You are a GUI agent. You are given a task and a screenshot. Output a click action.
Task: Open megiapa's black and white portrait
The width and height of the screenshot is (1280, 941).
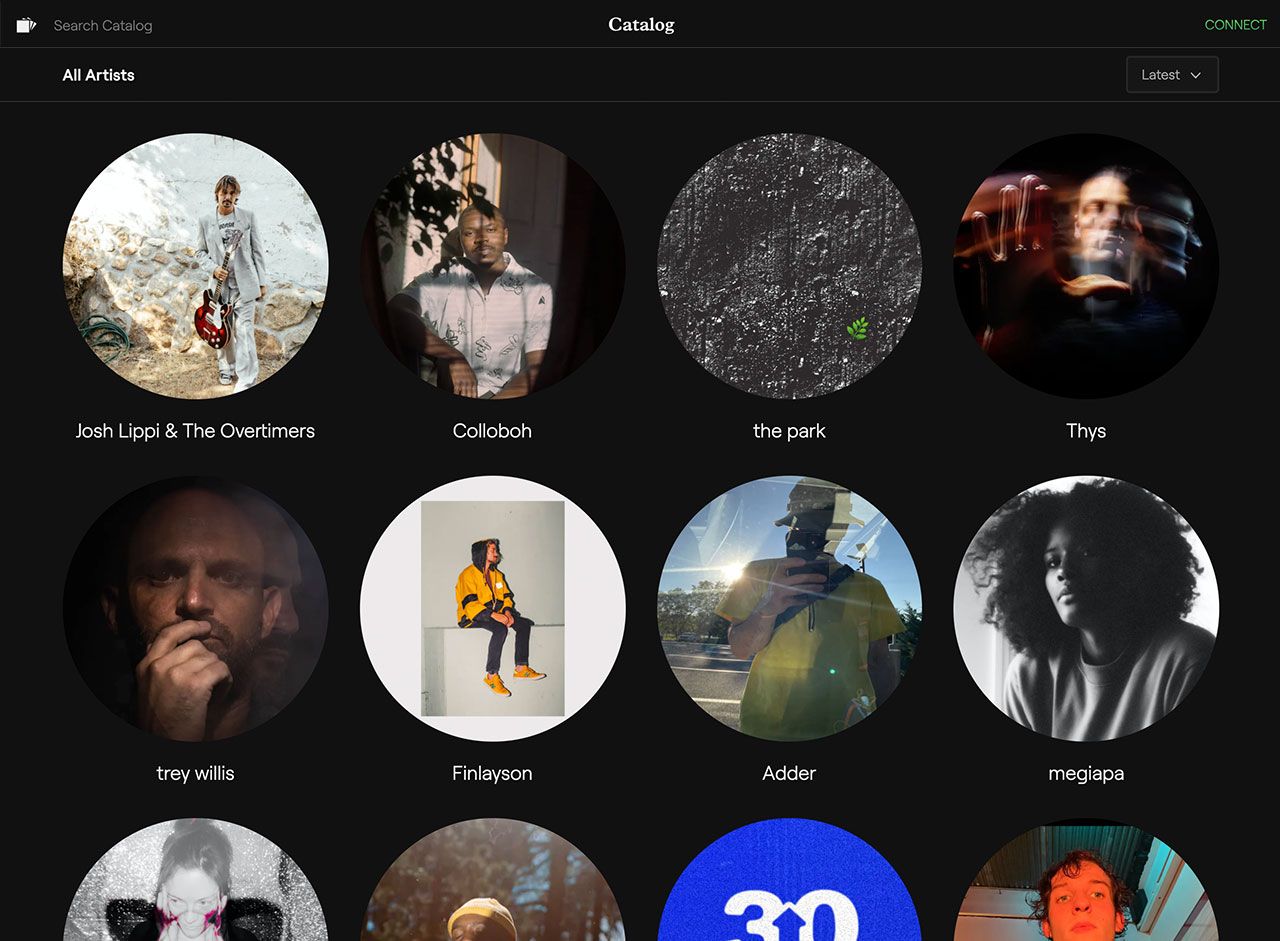1086,608
